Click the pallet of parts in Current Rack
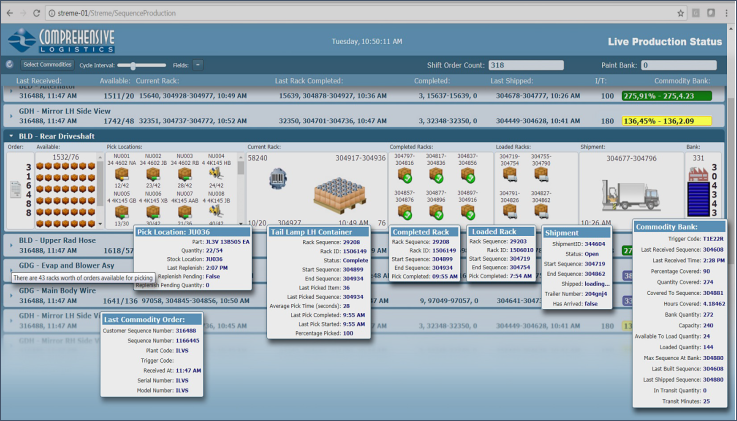 click(339, 194)
